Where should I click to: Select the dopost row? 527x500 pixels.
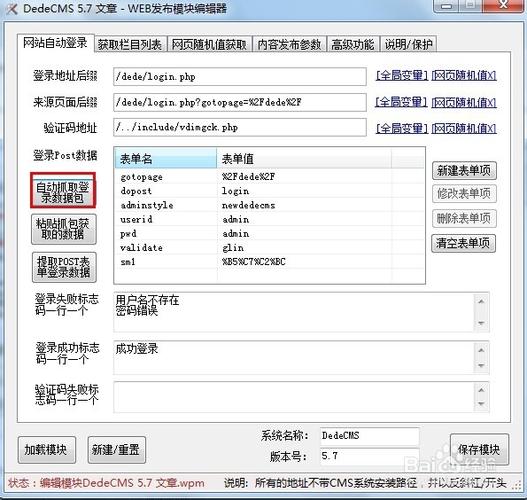click(x=270, y=191)
